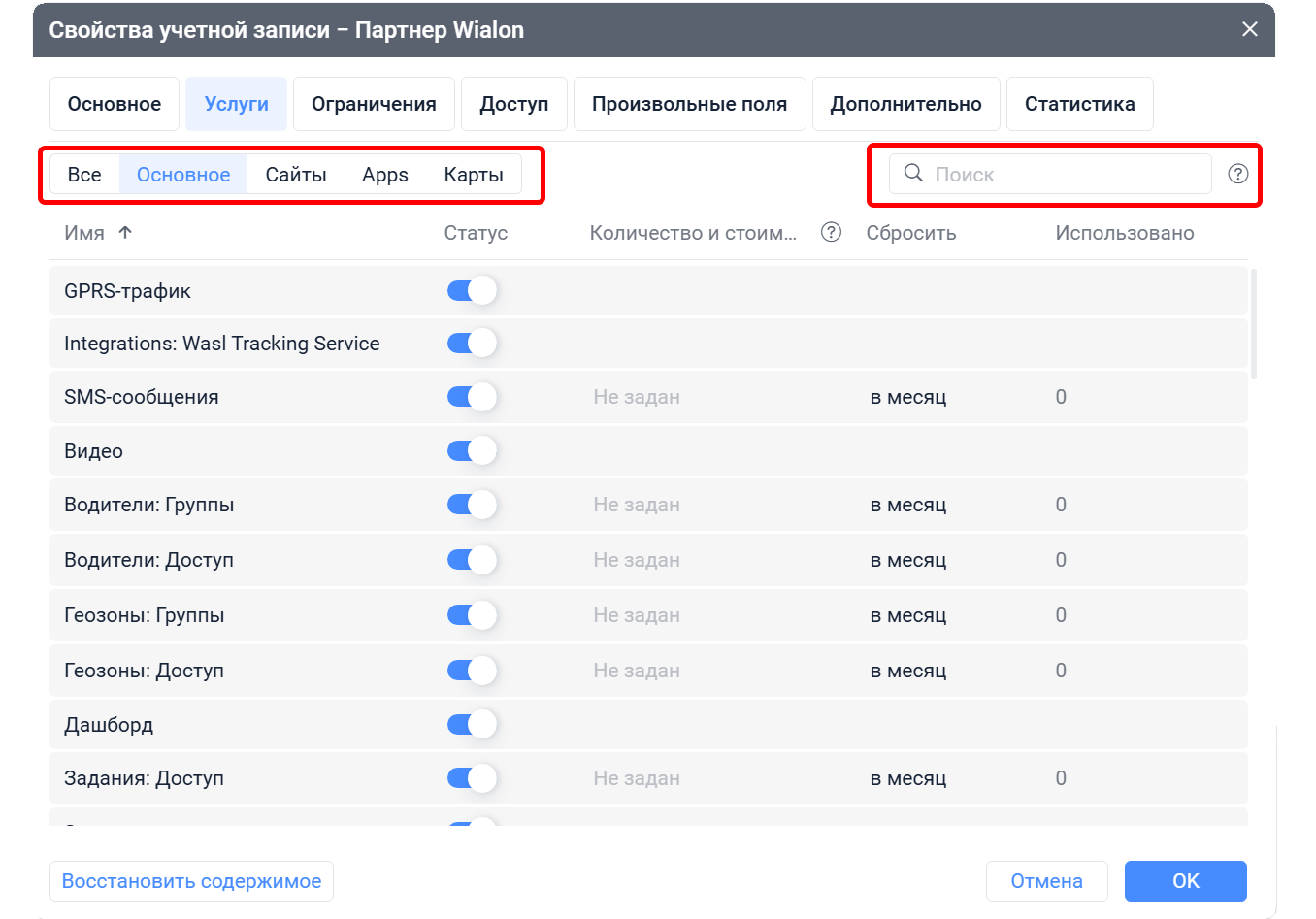
Task: Click в месяц in Задания: Доступ row
Action: 908,778
